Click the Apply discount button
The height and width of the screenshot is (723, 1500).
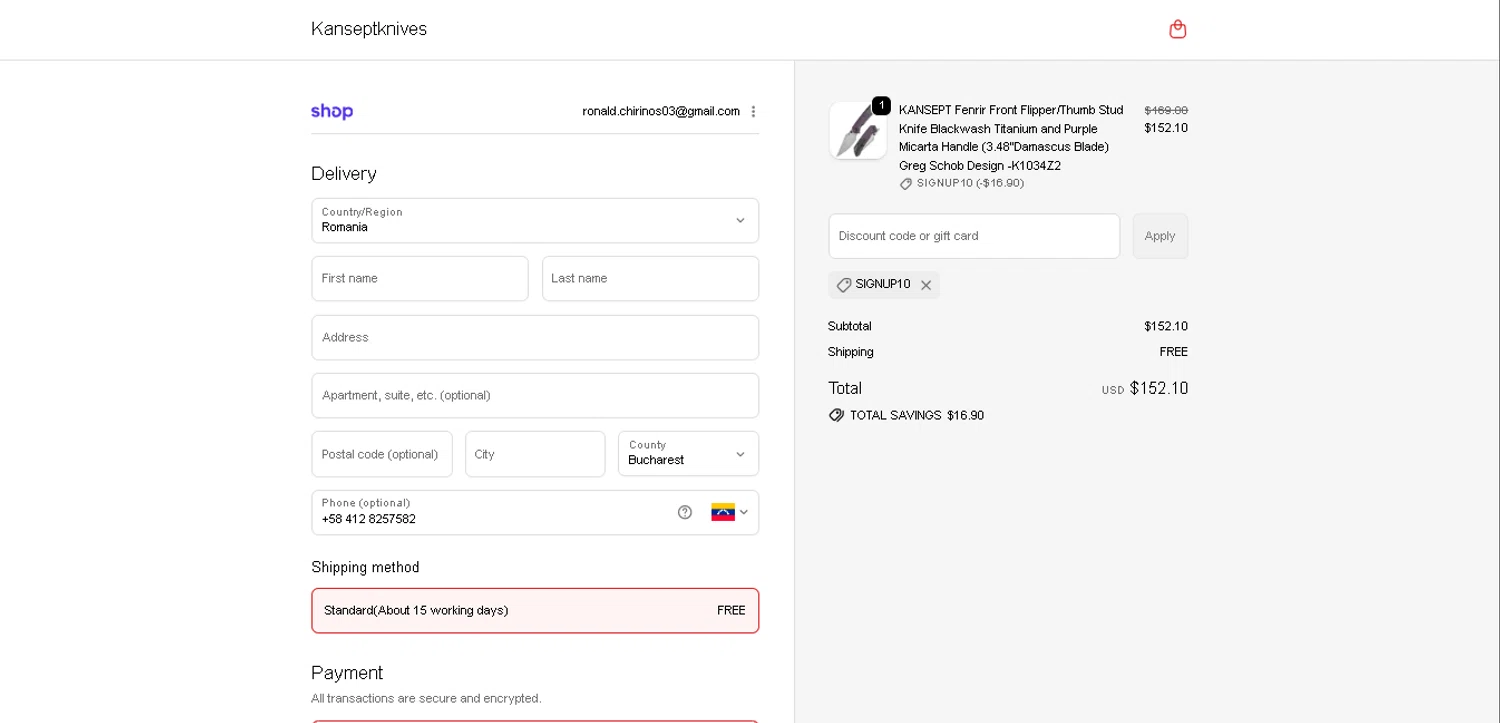1160,236
